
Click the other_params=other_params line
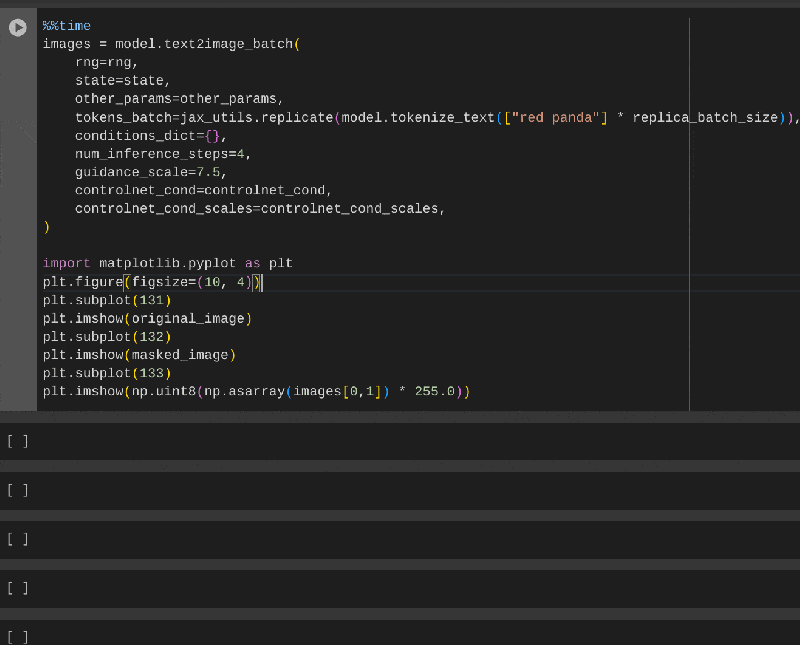(179, 99)
